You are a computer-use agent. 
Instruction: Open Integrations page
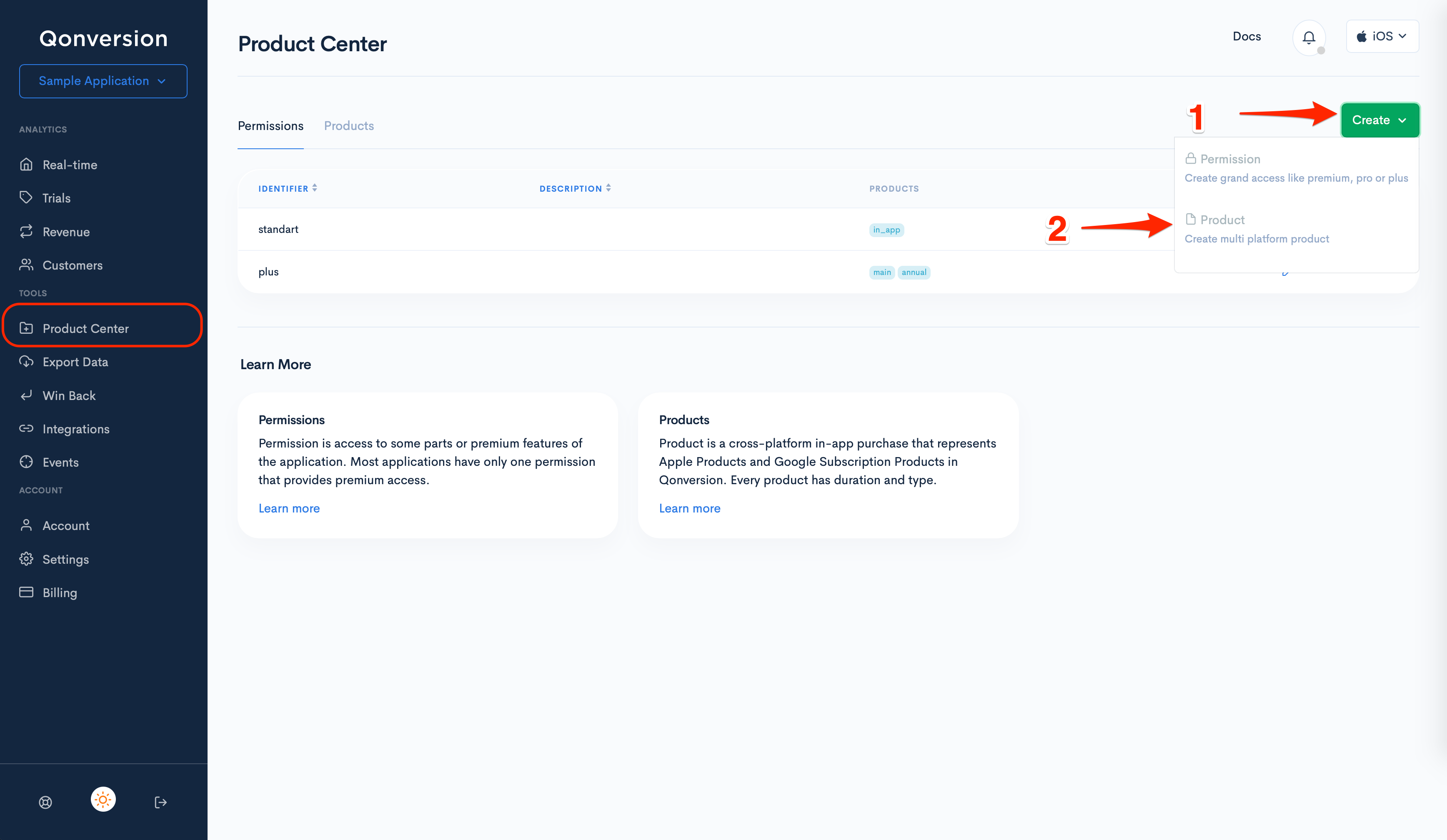click(x=76, y=429)
